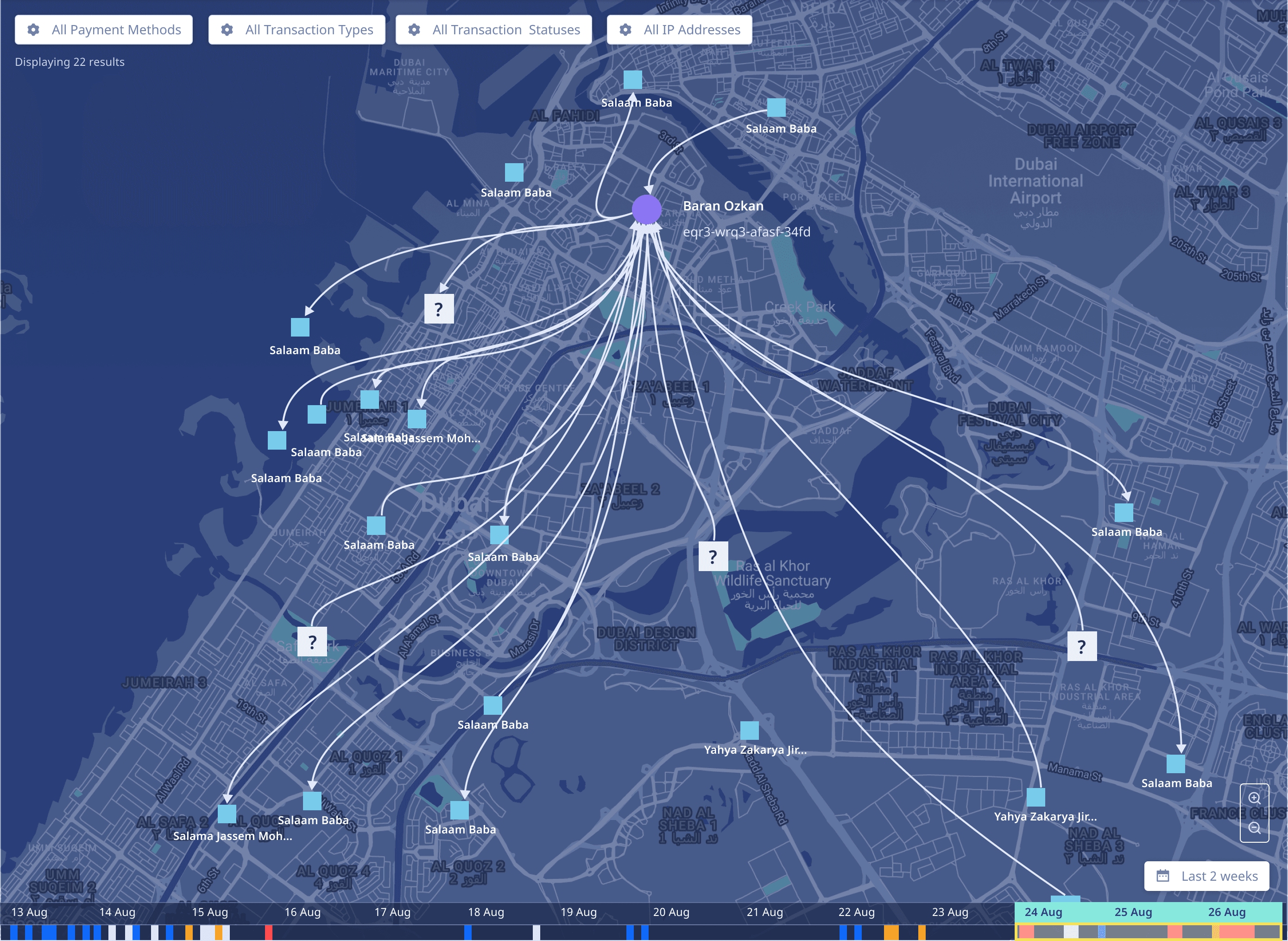Click red transaction marker near 16 Aug
This screenshot has height=941, width=1288.
click(269, 933)
